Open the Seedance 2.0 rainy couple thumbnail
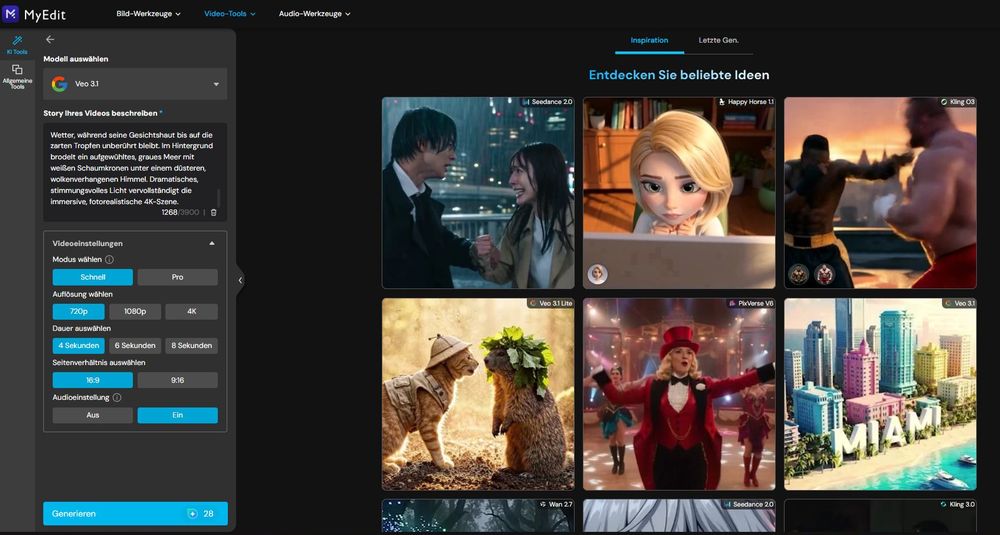The image size is (1000, 535). (x=478, y=193)
